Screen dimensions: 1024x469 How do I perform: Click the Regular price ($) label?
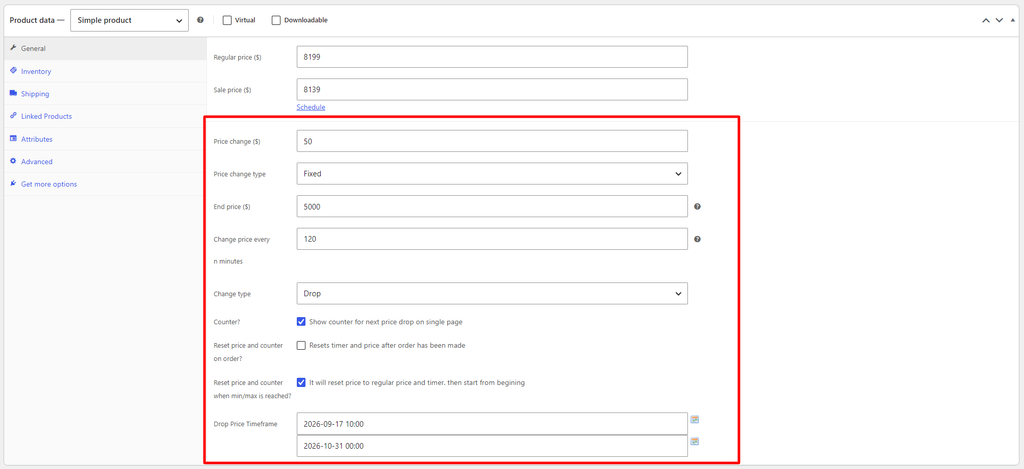238,57
